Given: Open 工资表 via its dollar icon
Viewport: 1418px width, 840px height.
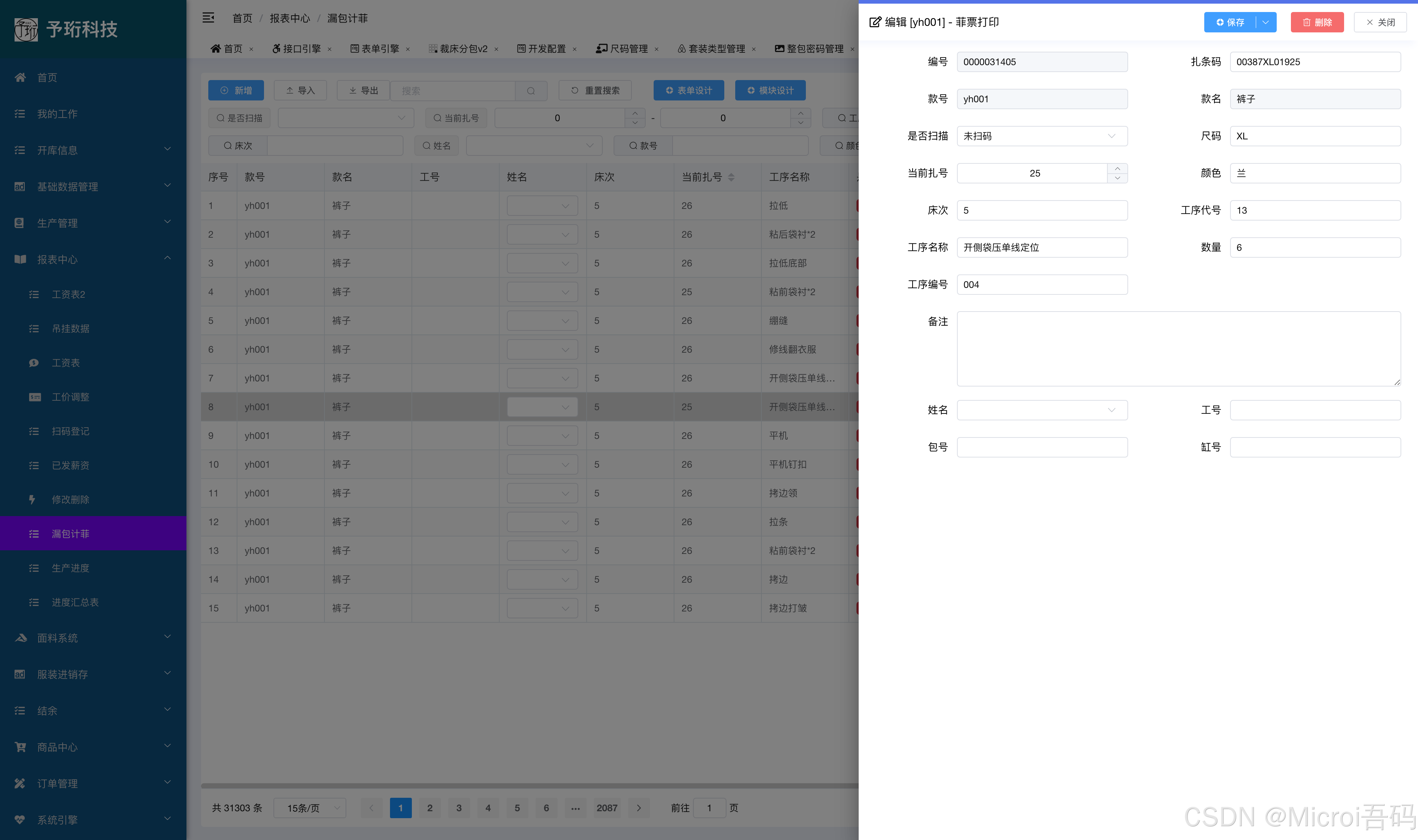Looking at the screenshot, I should (34, 363).
